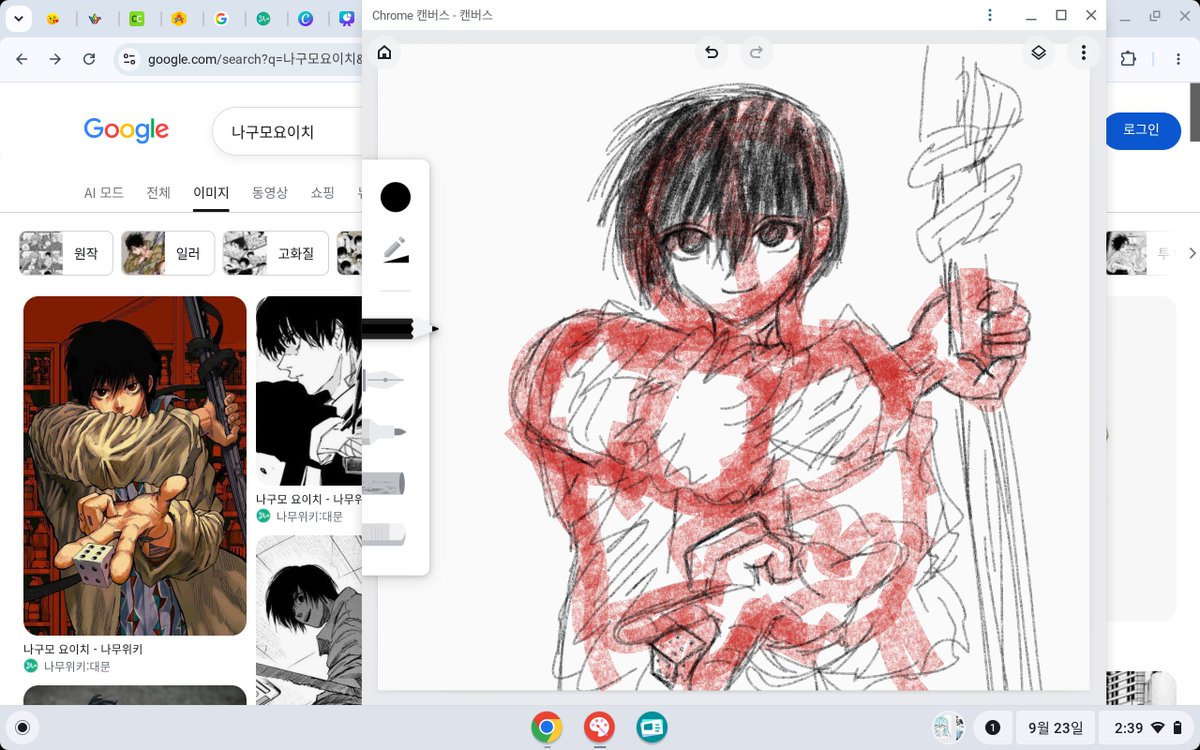This screenshot has width=1200, height=750.
Task: Go back in the Chrome browser
Action: pyautogui.click(x=22, y=59)
